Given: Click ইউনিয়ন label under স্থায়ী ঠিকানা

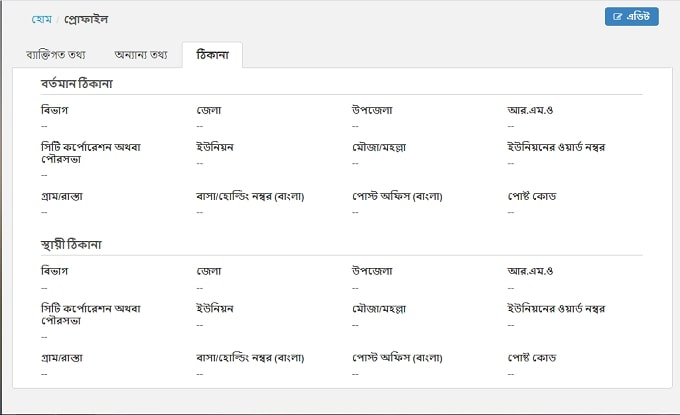Looking at the screenshot, I should [215, 308].
